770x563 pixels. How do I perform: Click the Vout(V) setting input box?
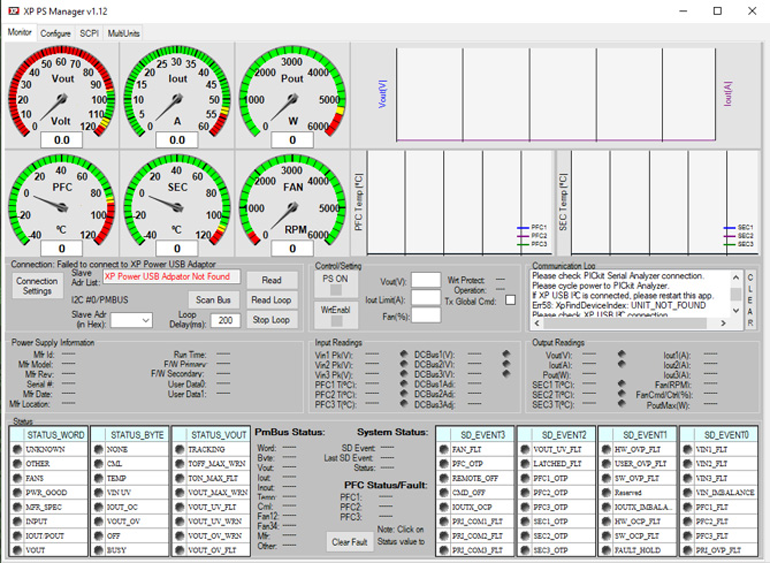(426, 280)
